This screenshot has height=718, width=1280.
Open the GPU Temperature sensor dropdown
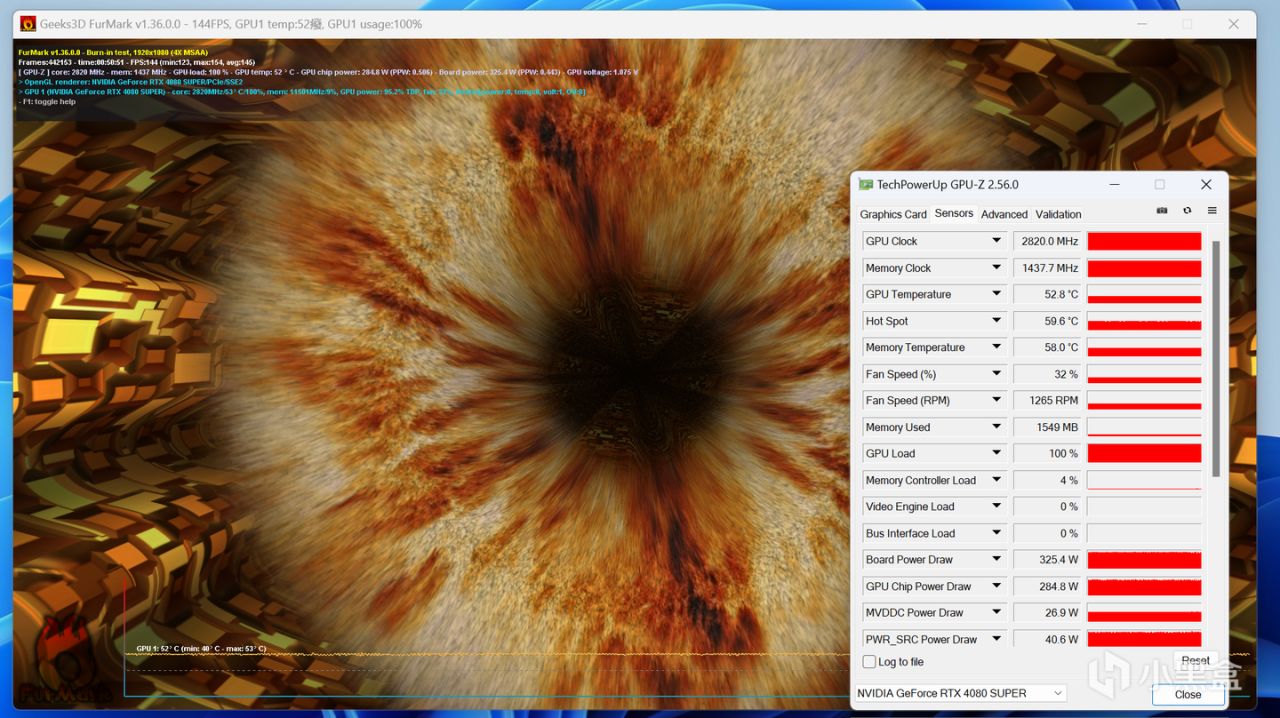pyautogui.click(x=996, y=294)
